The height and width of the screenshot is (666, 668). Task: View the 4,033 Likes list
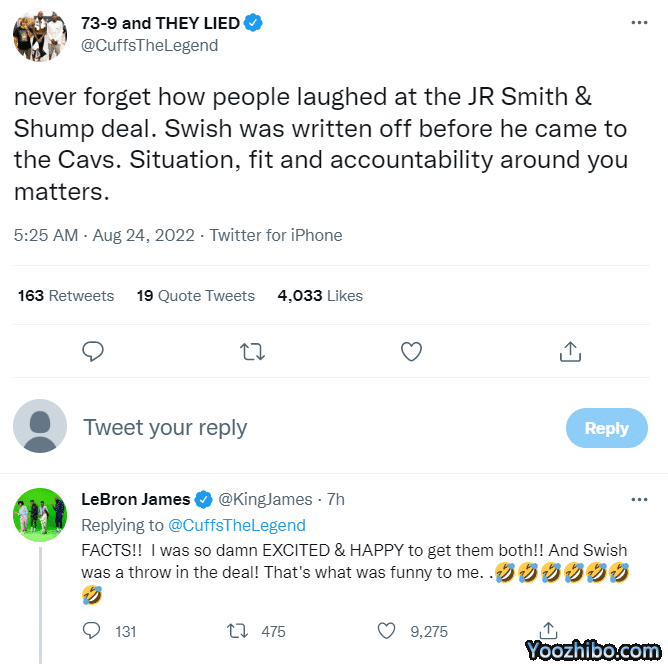pyautogui.click(x=320, y=296)
